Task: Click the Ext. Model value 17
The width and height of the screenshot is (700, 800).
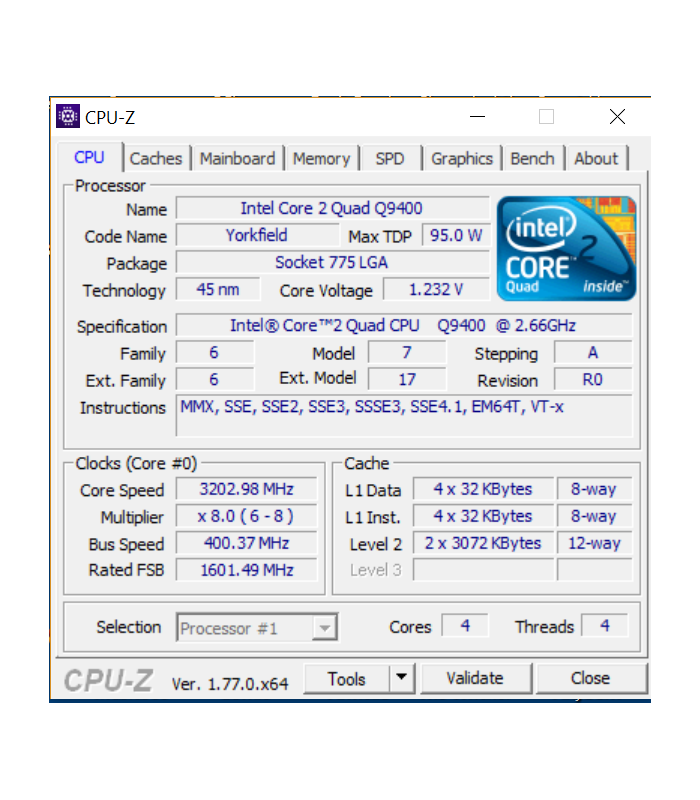Action: [407, 380]
